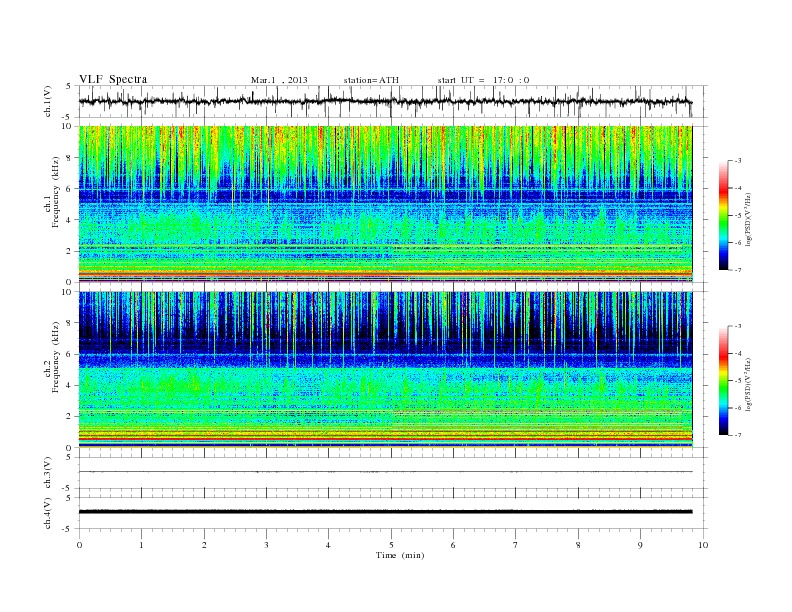Click the "ch.3(V)" axis label
Image resolution: width=792 pixels, height=612 pixels.
pos(48,473)
